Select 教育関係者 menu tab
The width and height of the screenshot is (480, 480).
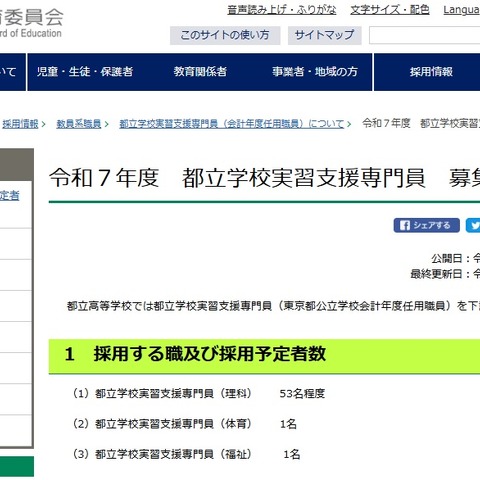click(x=200, y=72)
